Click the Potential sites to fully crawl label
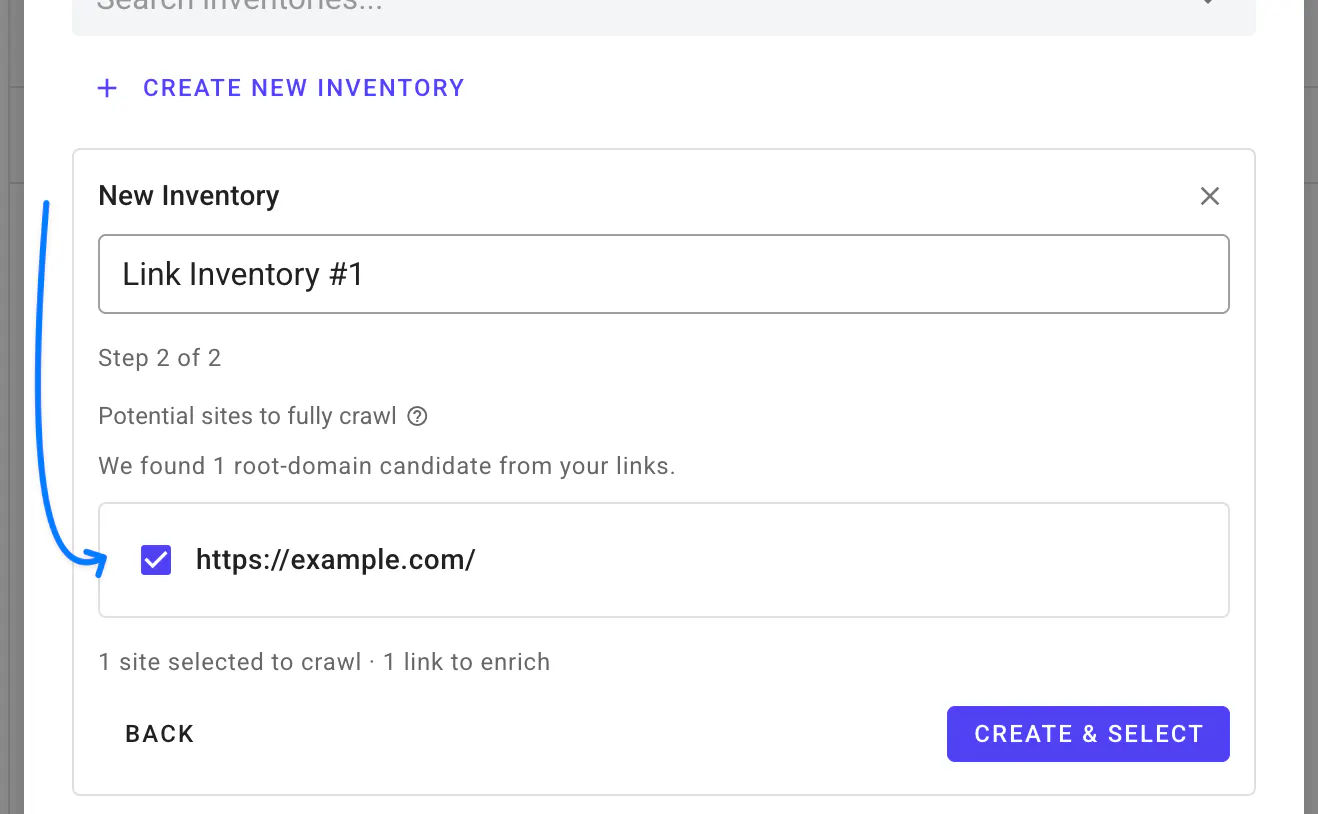1318x814 pixels. 248,416
